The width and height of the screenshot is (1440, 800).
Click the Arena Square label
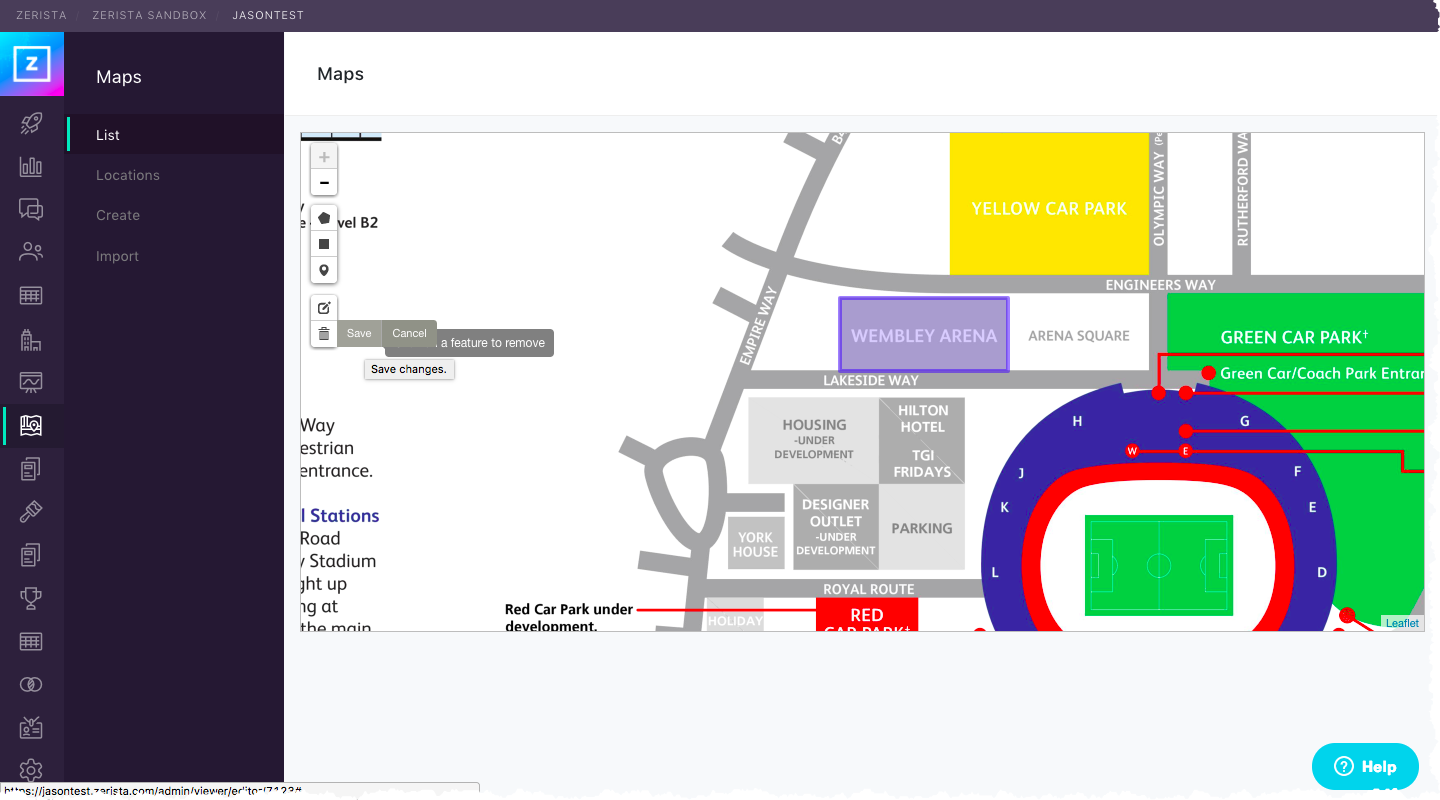[1079, 336]
